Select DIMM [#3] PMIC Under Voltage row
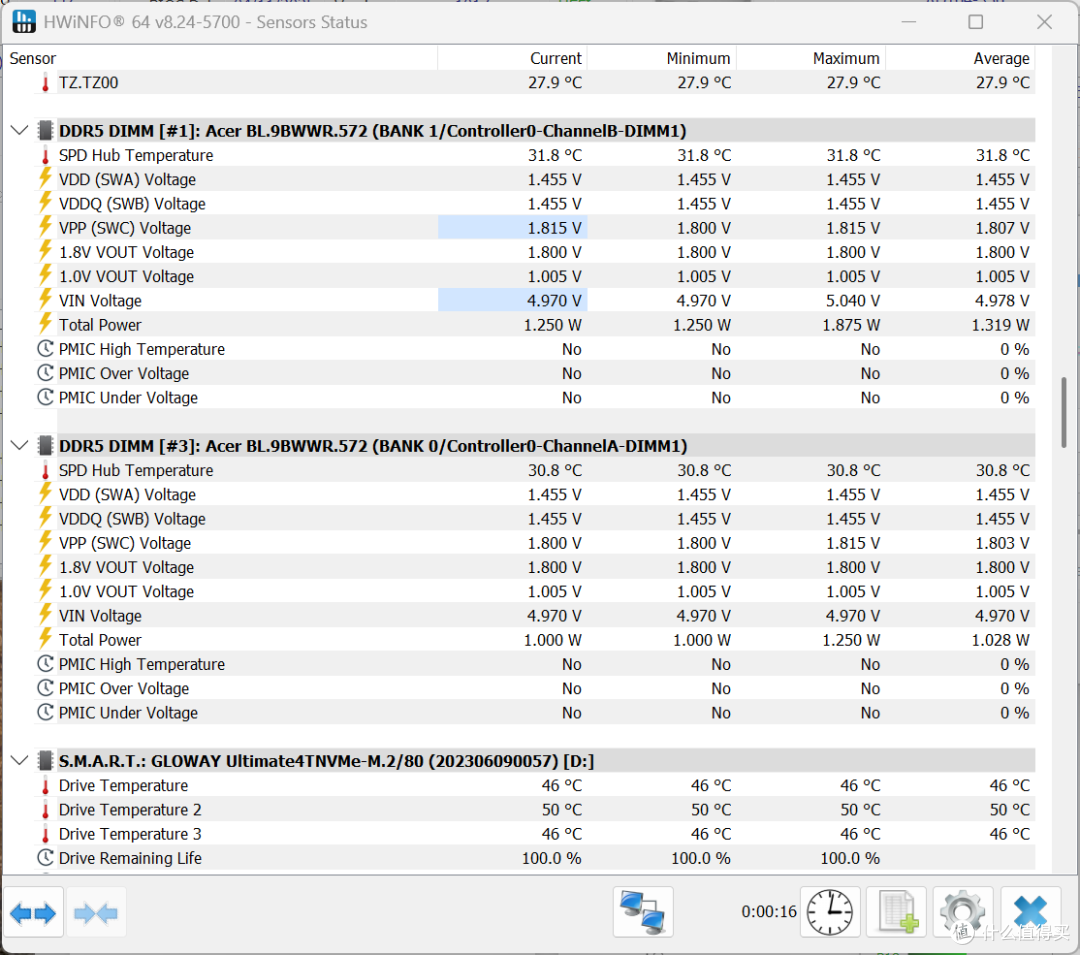 pyautogui.click(x=534, y=713)
